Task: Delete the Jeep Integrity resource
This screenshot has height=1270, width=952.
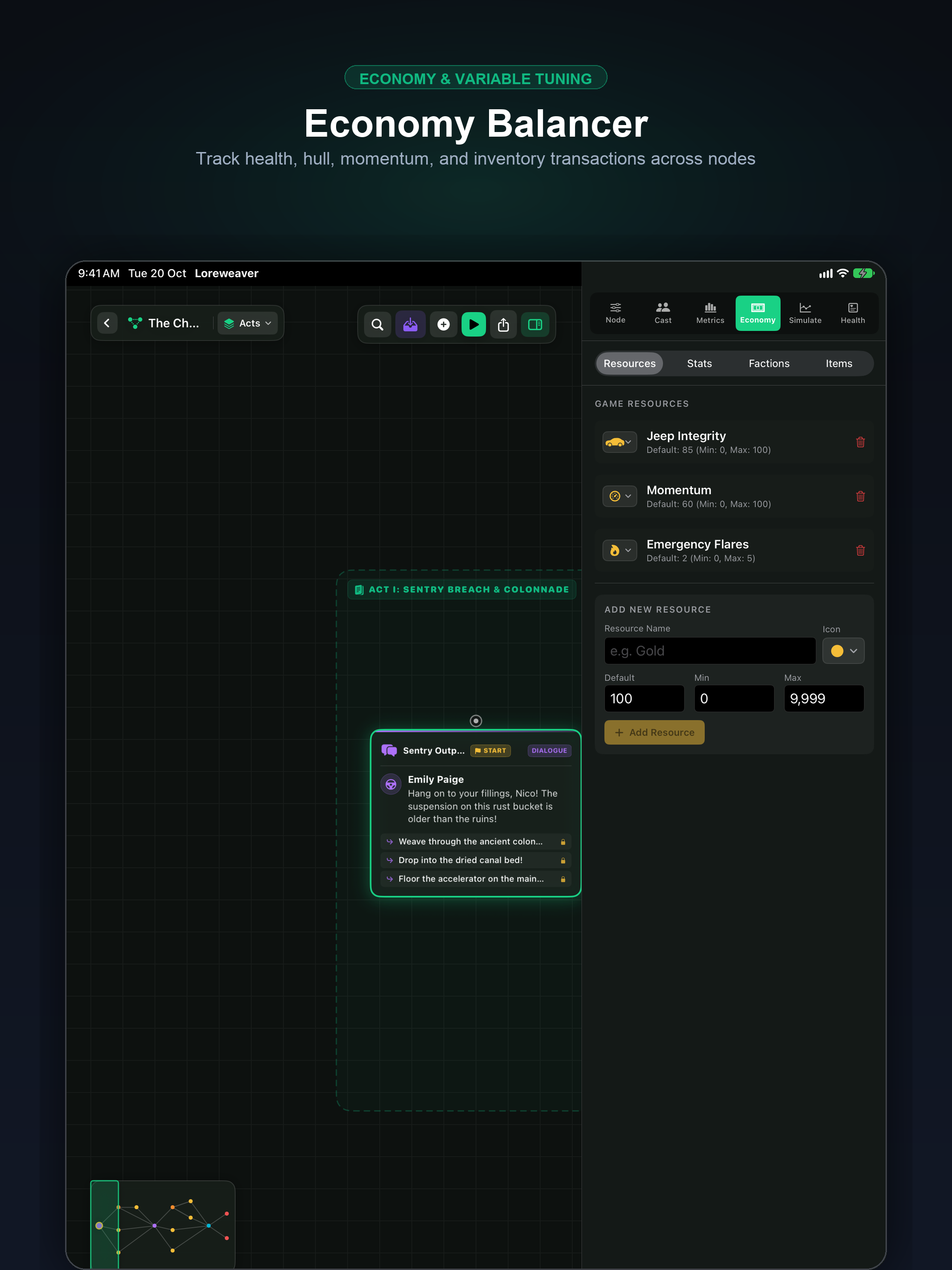Action: click(860, 442)
